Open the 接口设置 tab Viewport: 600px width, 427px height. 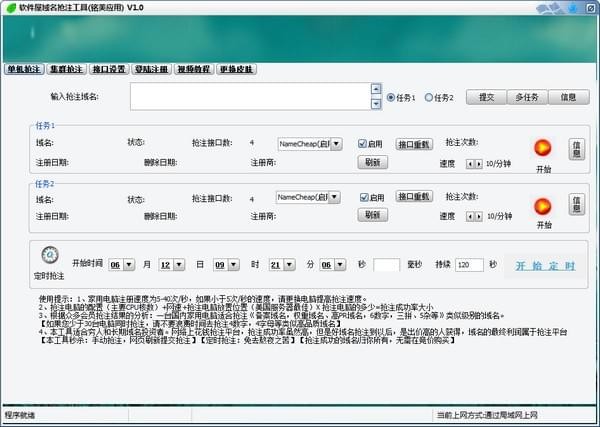(x=109, y=70)
